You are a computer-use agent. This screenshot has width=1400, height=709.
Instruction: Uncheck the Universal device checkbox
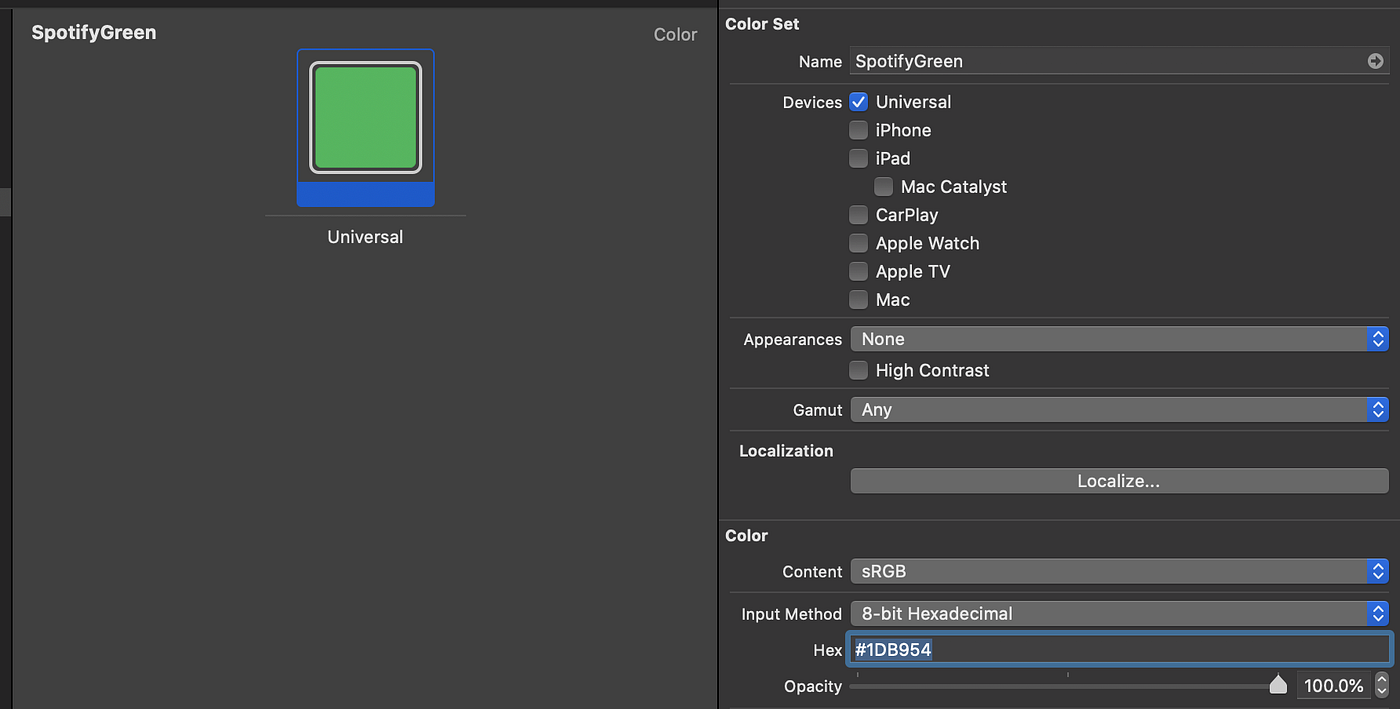pyautogui.click(x=858, y=101)
